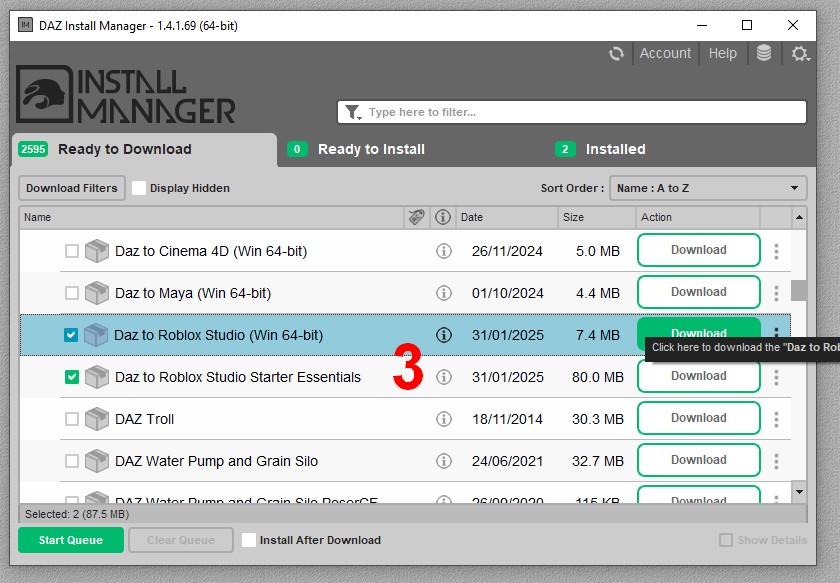The image size is (840, 583).
Task: Click package icon of Daz to Maya
Action: 97,293
